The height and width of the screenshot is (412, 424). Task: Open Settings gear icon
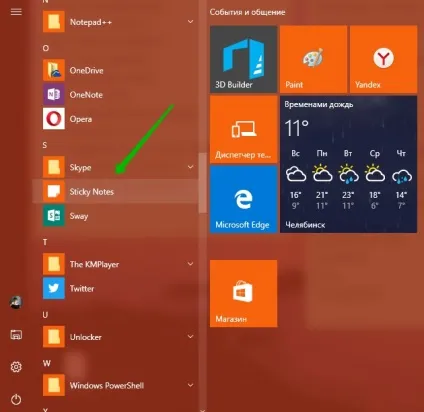[16, 367]
